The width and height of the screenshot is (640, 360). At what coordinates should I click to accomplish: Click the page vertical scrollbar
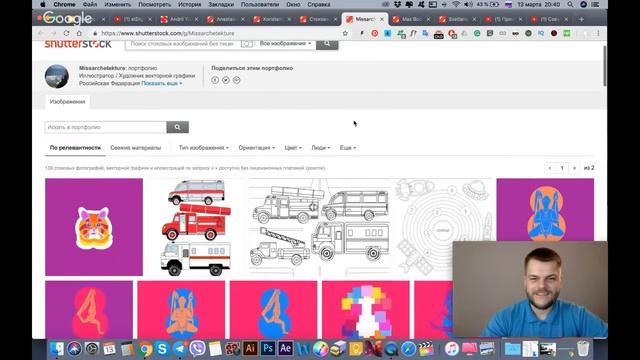tap(604, 66)
